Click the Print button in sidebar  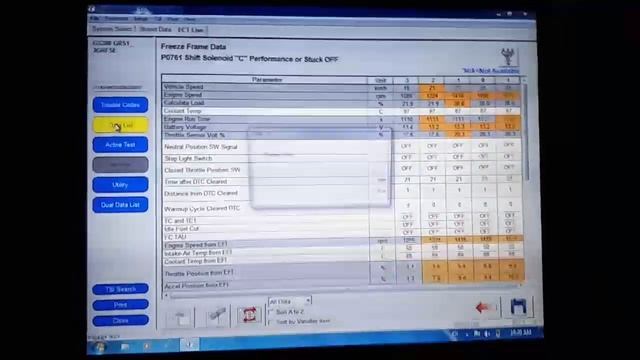[x=120, y=305]
